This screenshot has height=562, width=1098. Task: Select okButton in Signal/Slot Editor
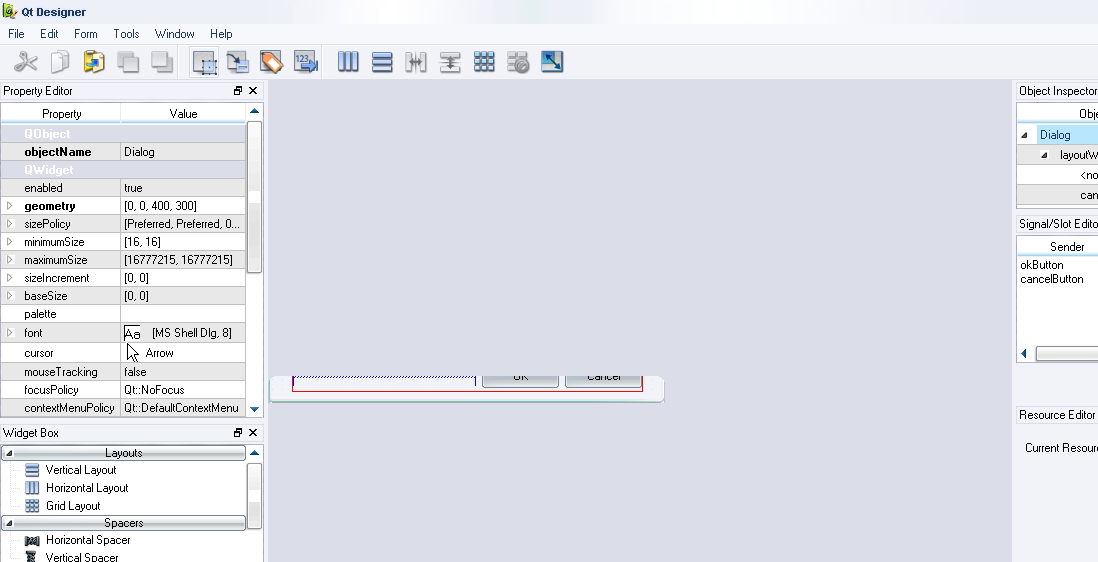[x=1041, y=265]
